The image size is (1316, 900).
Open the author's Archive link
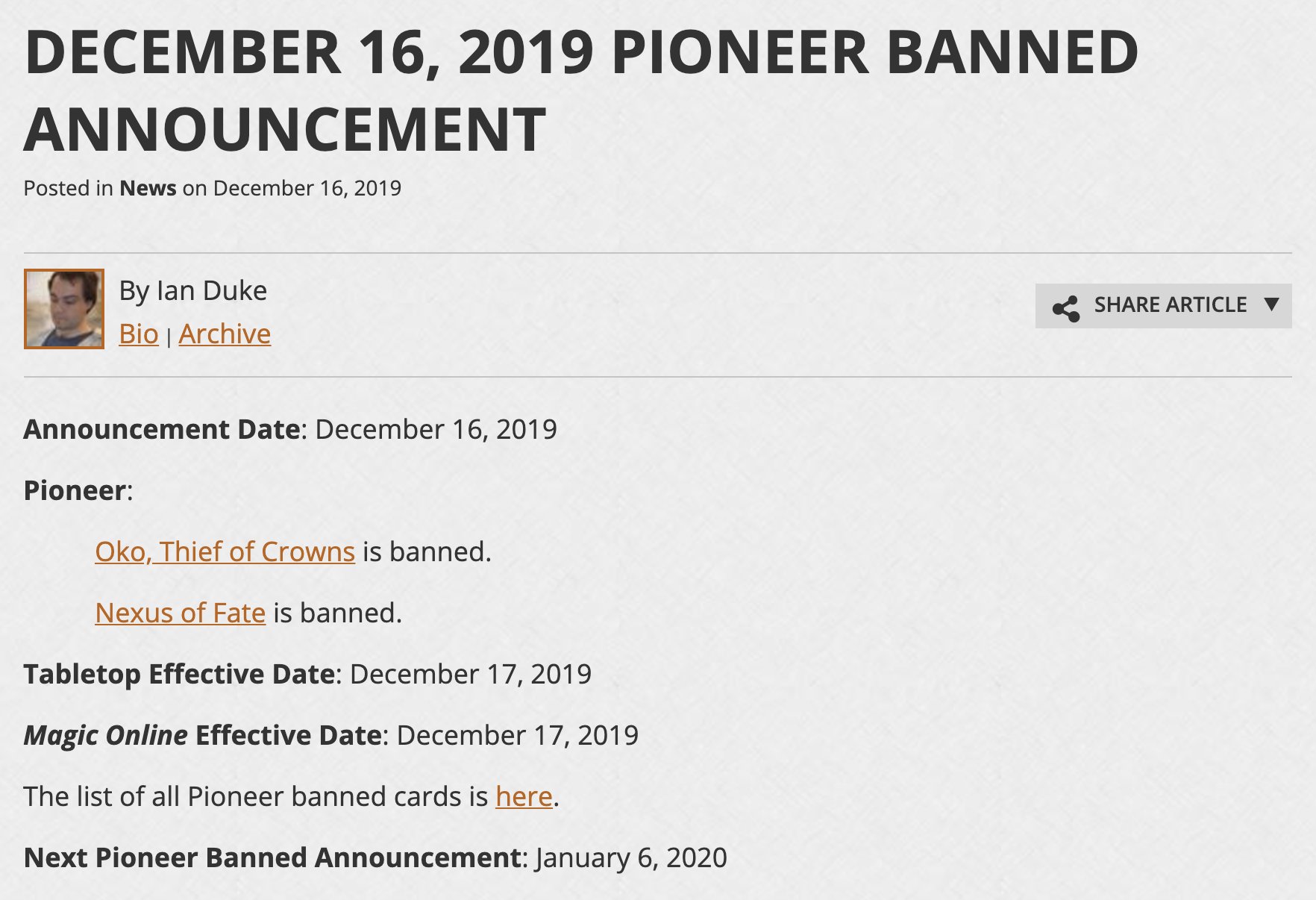[x=225, y=334]
